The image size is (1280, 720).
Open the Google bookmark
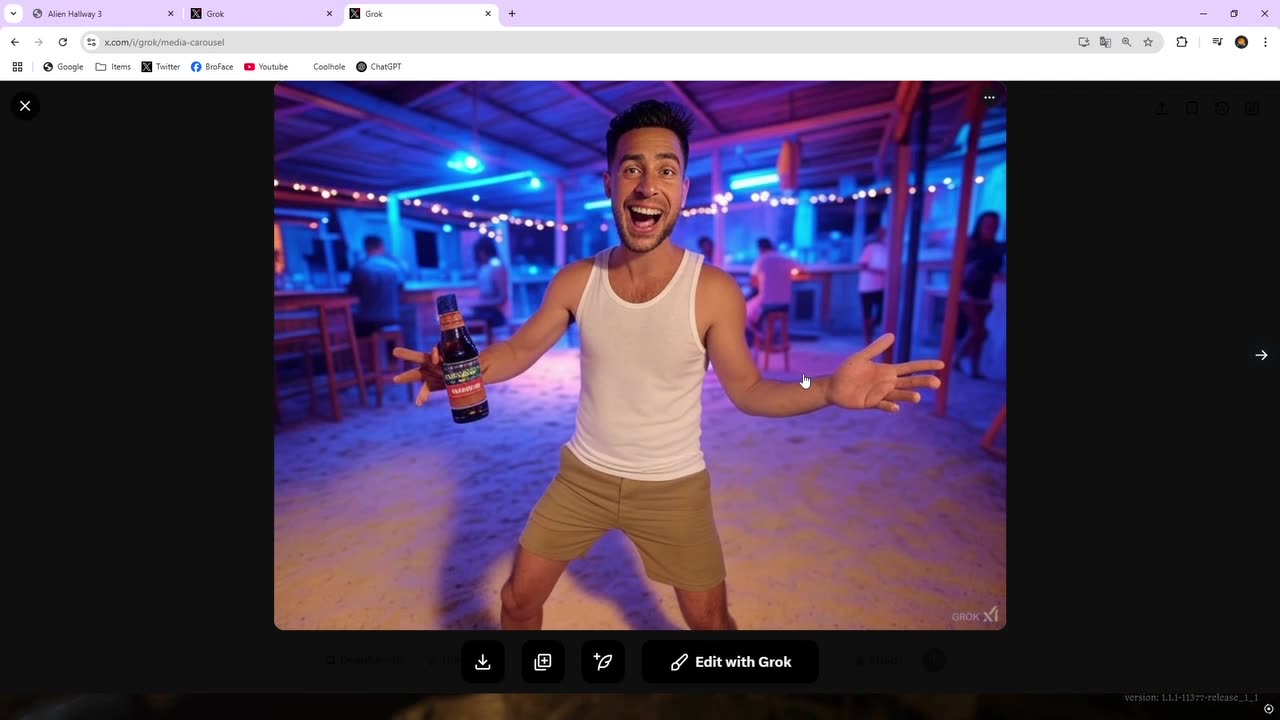point(63,67)
